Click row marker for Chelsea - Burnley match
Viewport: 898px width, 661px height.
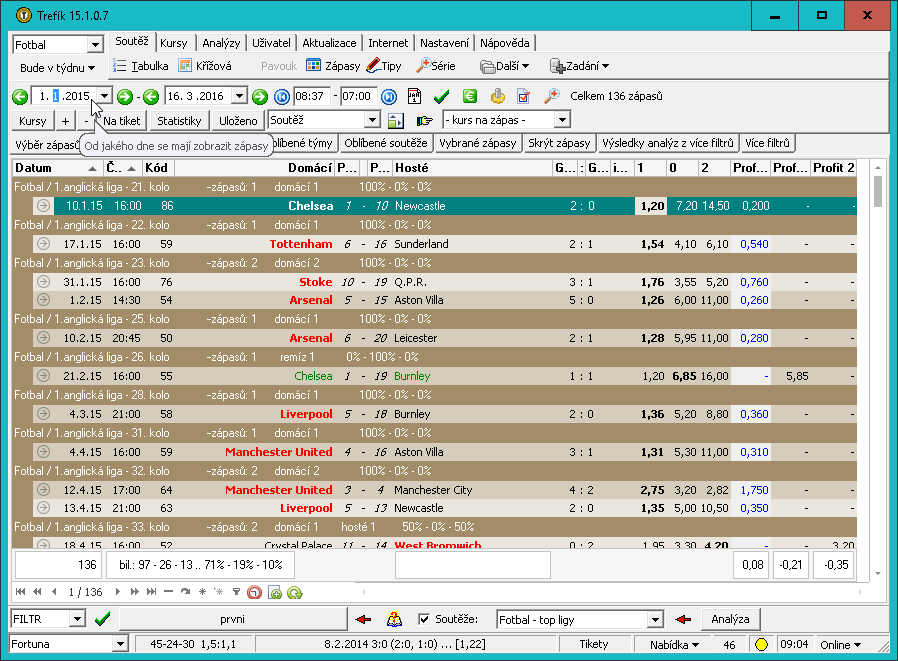coord(44,376)
